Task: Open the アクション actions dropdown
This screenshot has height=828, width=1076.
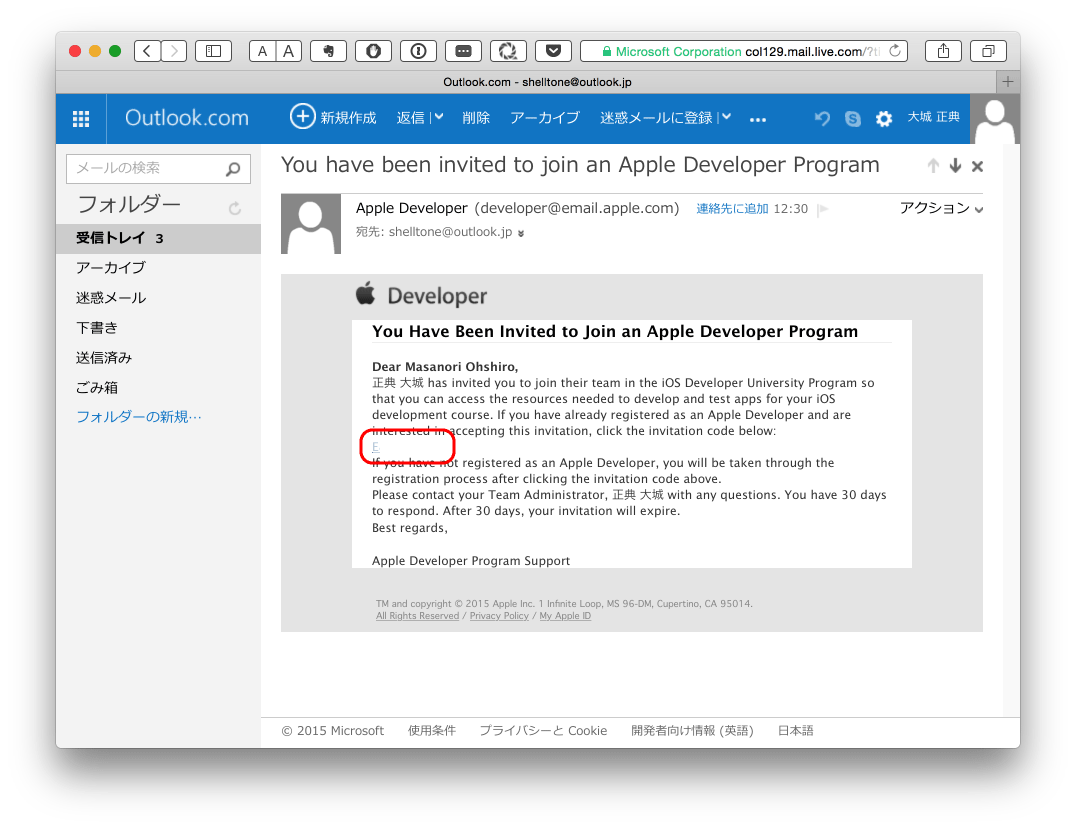Action: (942, 208)
